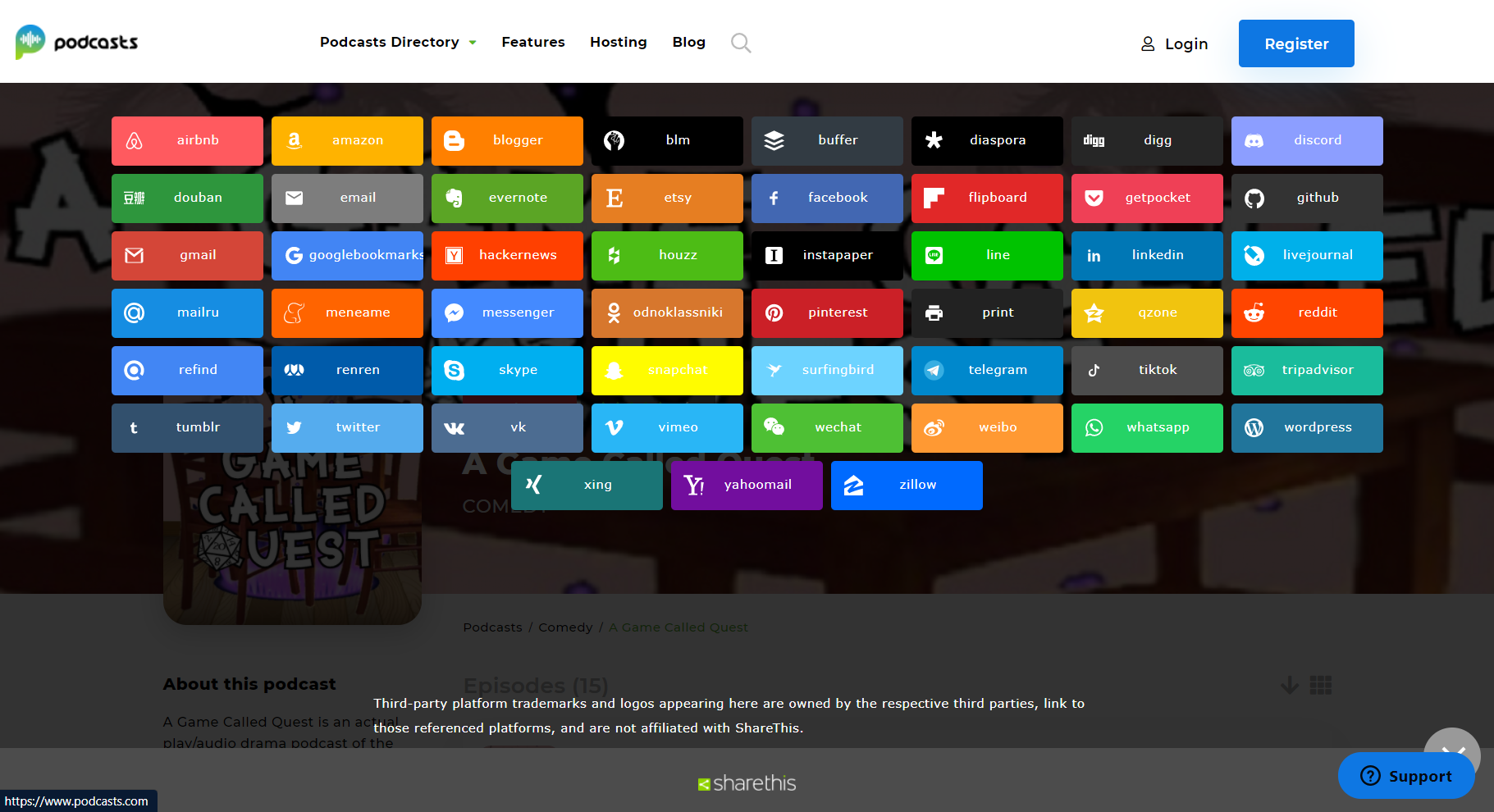This screenshot has width=1494, height=812.
Task: Click the Snapchat ghost icon
Action: pyautogui.click(x=615, y=371)
